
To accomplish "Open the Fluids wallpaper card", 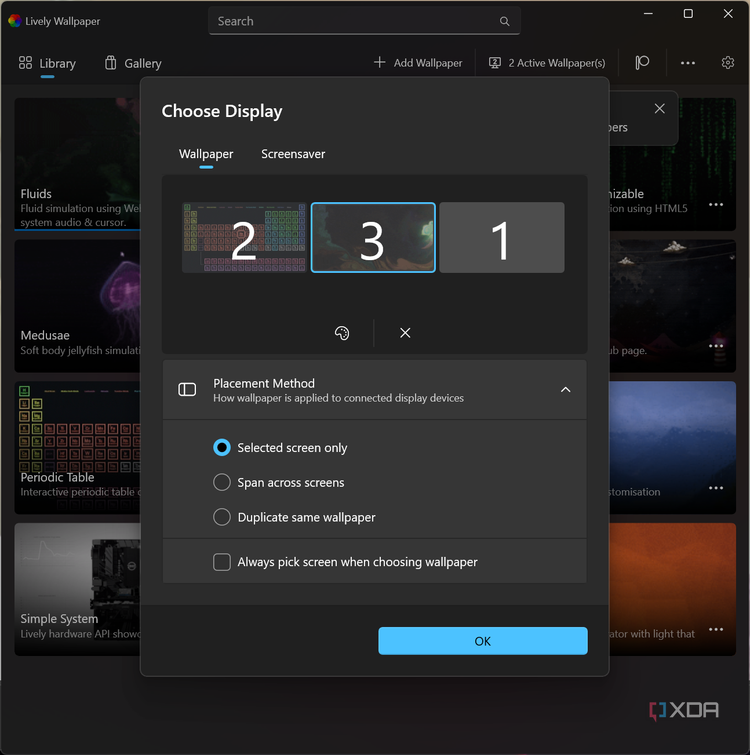I will click(77, 164).
